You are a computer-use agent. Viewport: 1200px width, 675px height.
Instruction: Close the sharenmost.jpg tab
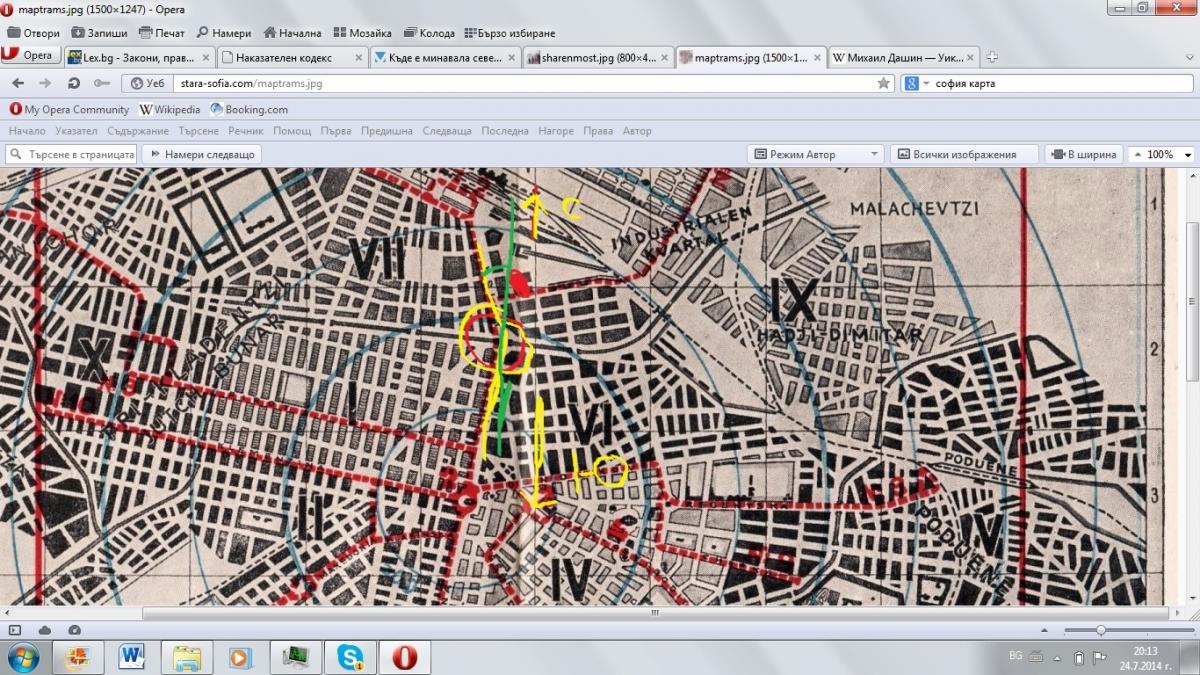tap(664, 58)
